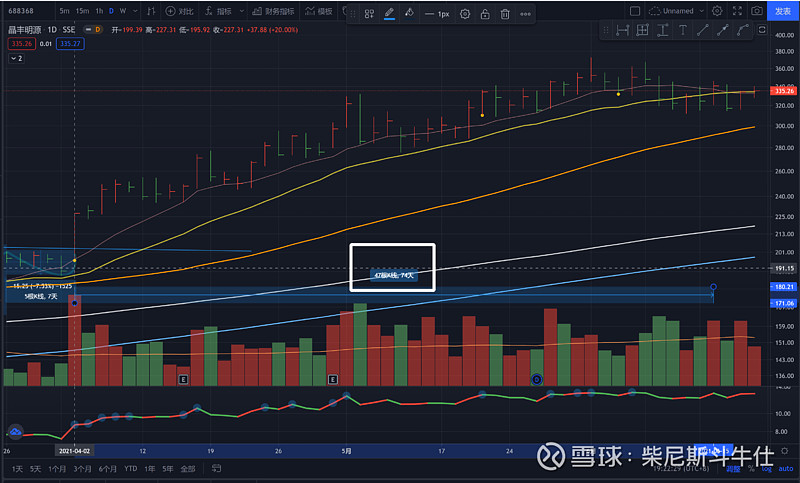This screenshot has height=483, width=800.
Task: Select the trend line tool
Action: pyautogui.click(x=703, y=30)
